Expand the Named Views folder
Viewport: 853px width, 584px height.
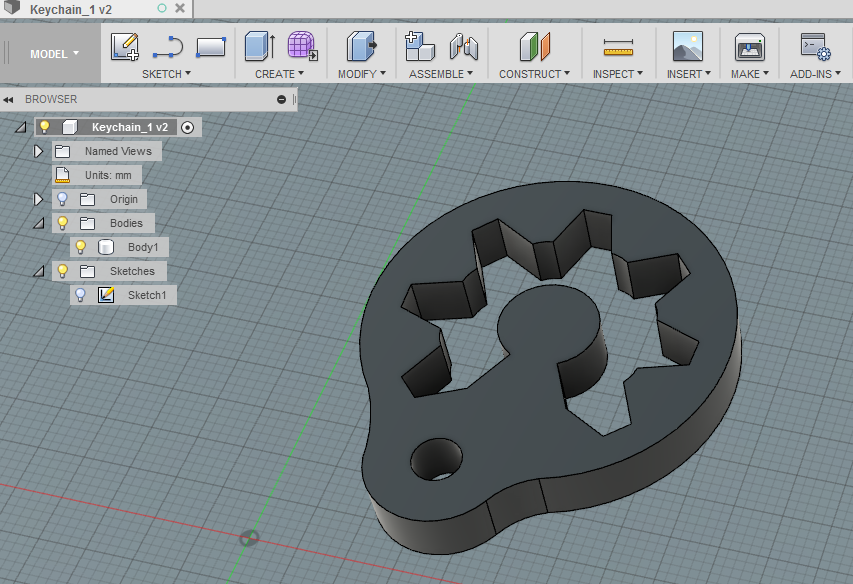(39, 151)
